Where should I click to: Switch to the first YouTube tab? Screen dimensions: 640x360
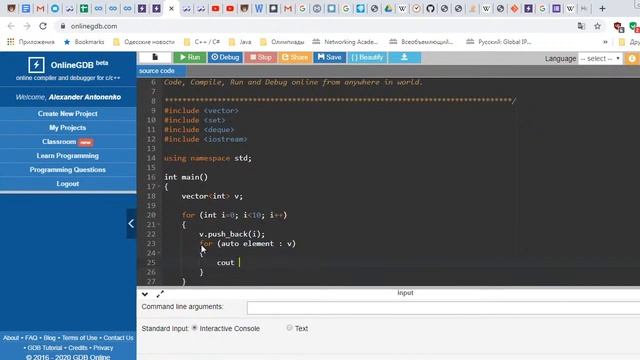point(216,8)
